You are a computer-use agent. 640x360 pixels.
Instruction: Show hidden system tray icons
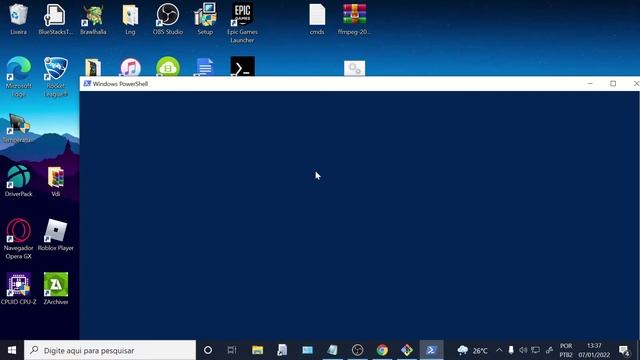499,350
